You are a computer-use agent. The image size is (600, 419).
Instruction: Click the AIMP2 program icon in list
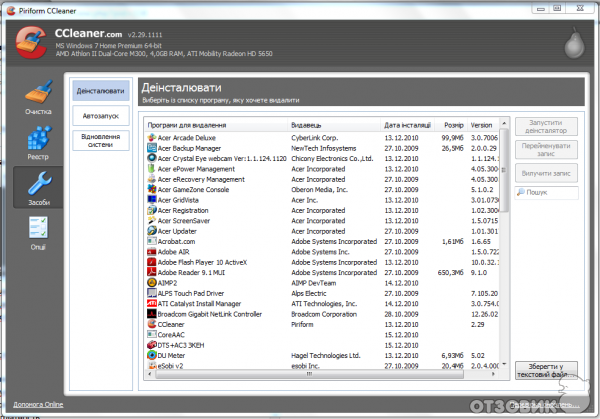click(151, 282)
